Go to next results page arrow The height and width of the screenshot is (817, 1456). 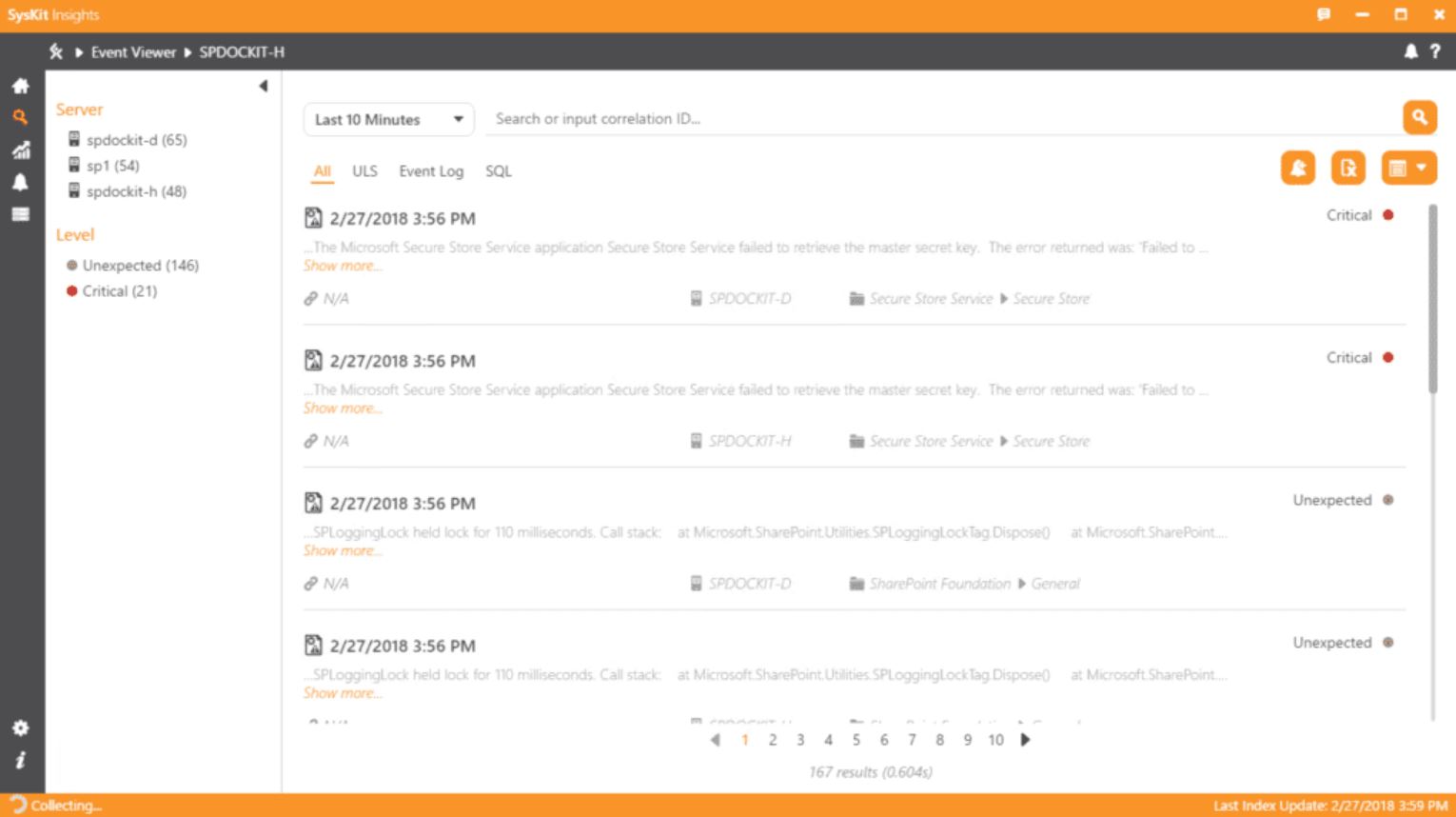(x=1025, y=740)
